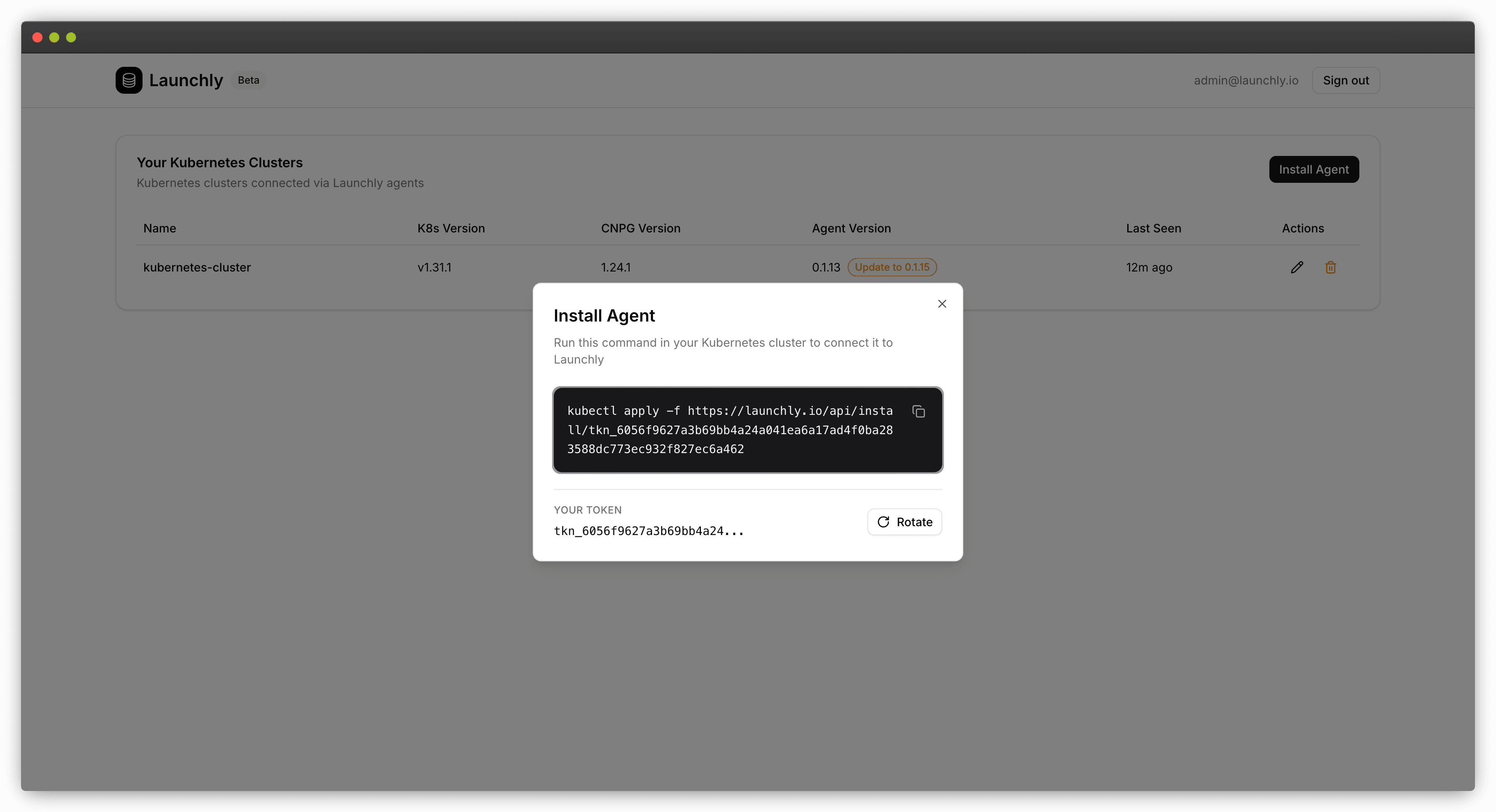Delete kubernetes-cluster via the trash icon

pos(1330,267)
